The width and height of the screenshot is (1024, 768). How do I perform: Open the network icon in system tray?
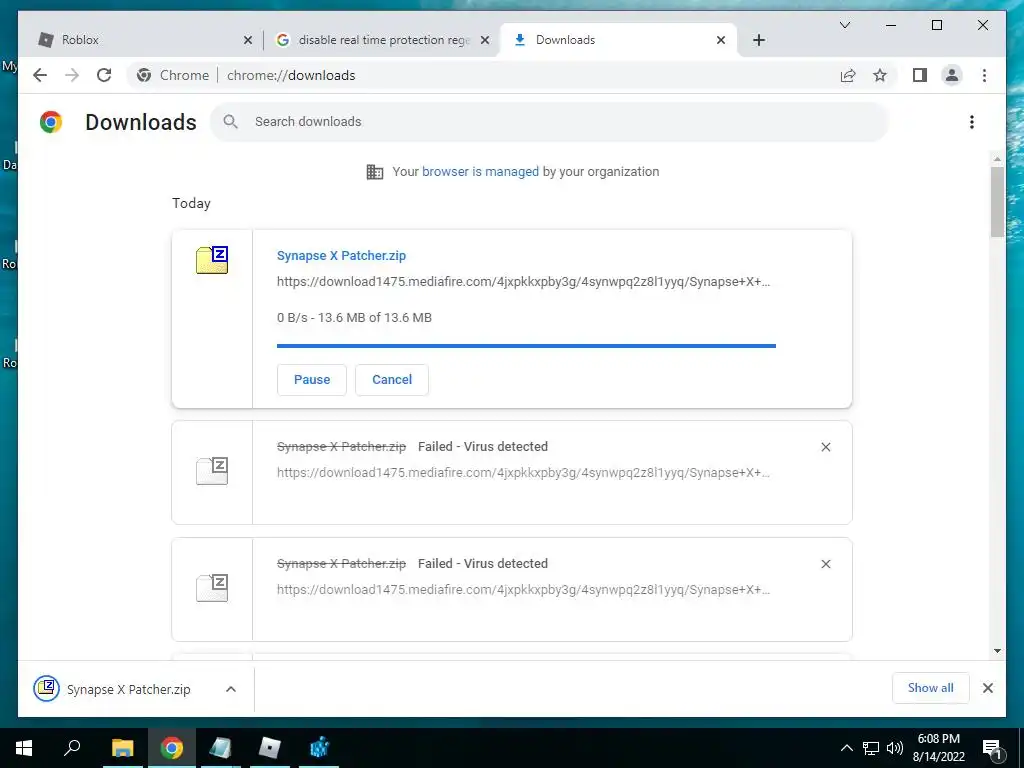(871, 748)
